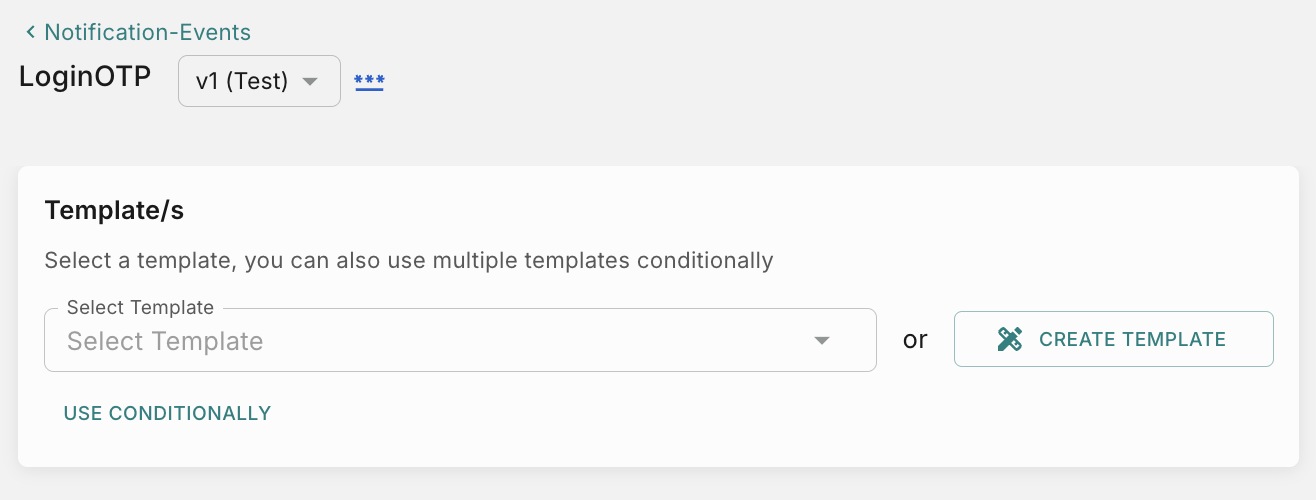1316x500 pixels.
Task: Focus the Select Template combo box
Action: 440,341
